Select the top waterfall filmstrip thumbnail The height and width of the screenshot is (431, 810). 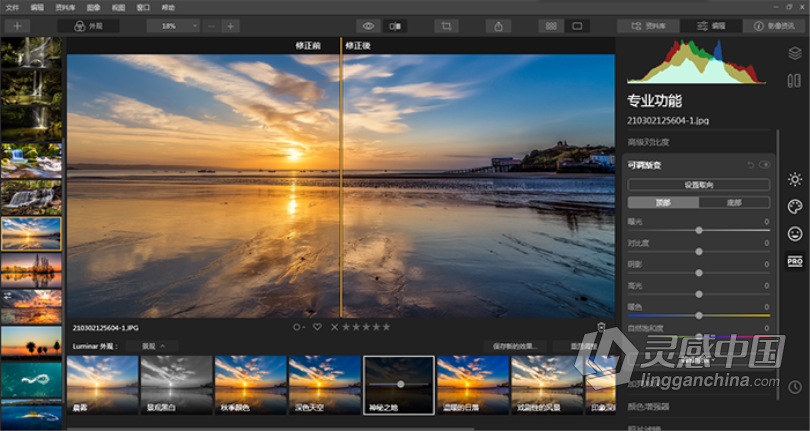pos(31,52)
